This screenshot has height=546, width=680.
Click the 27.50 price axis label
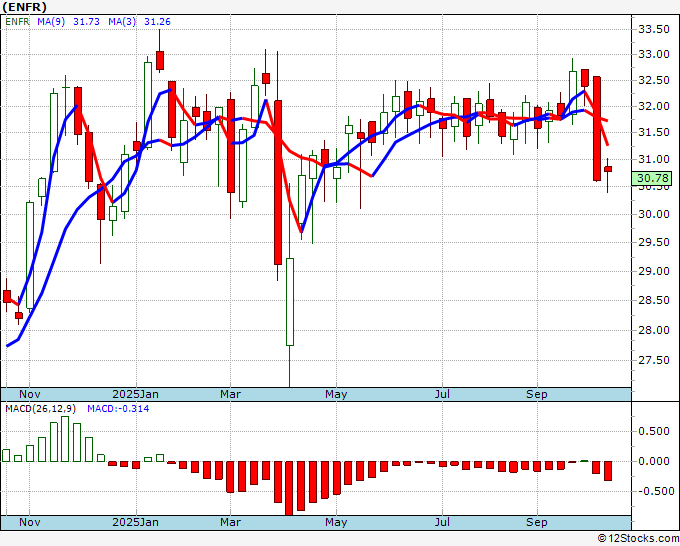(654, 361)
